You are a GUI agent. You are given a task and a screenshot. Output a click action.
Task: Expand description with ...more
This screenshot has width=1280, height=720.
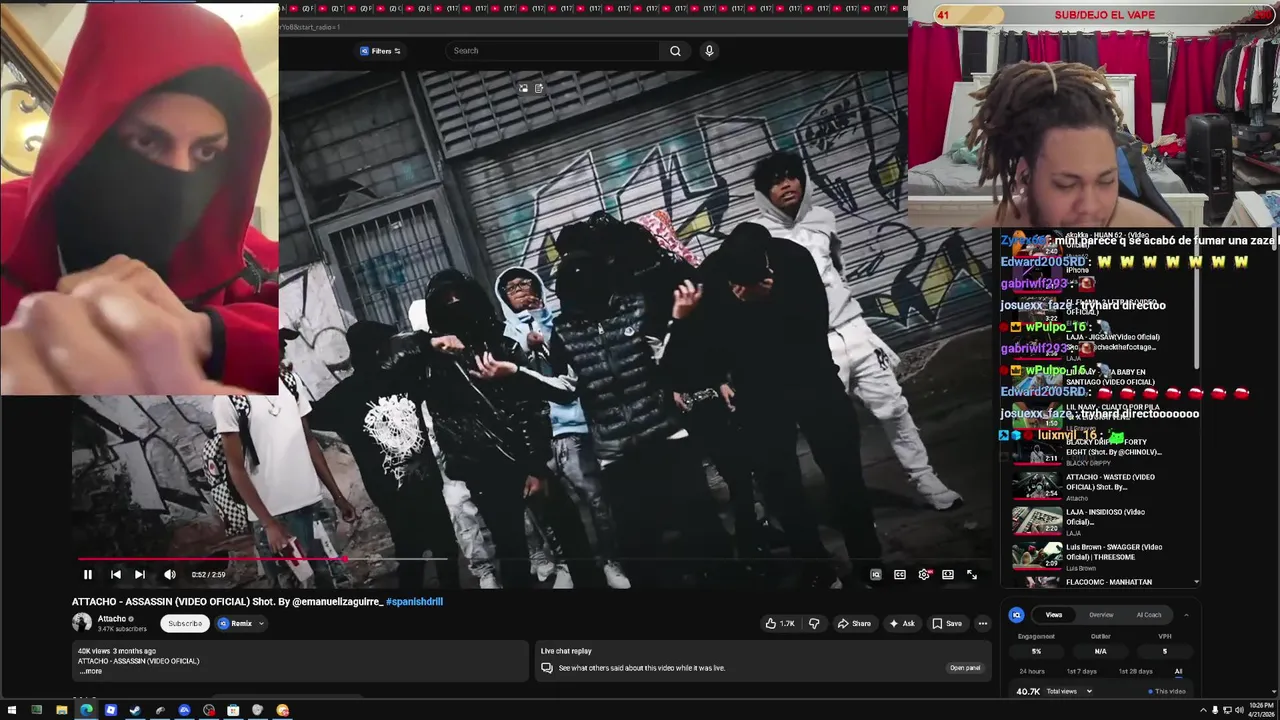point(91,671)
